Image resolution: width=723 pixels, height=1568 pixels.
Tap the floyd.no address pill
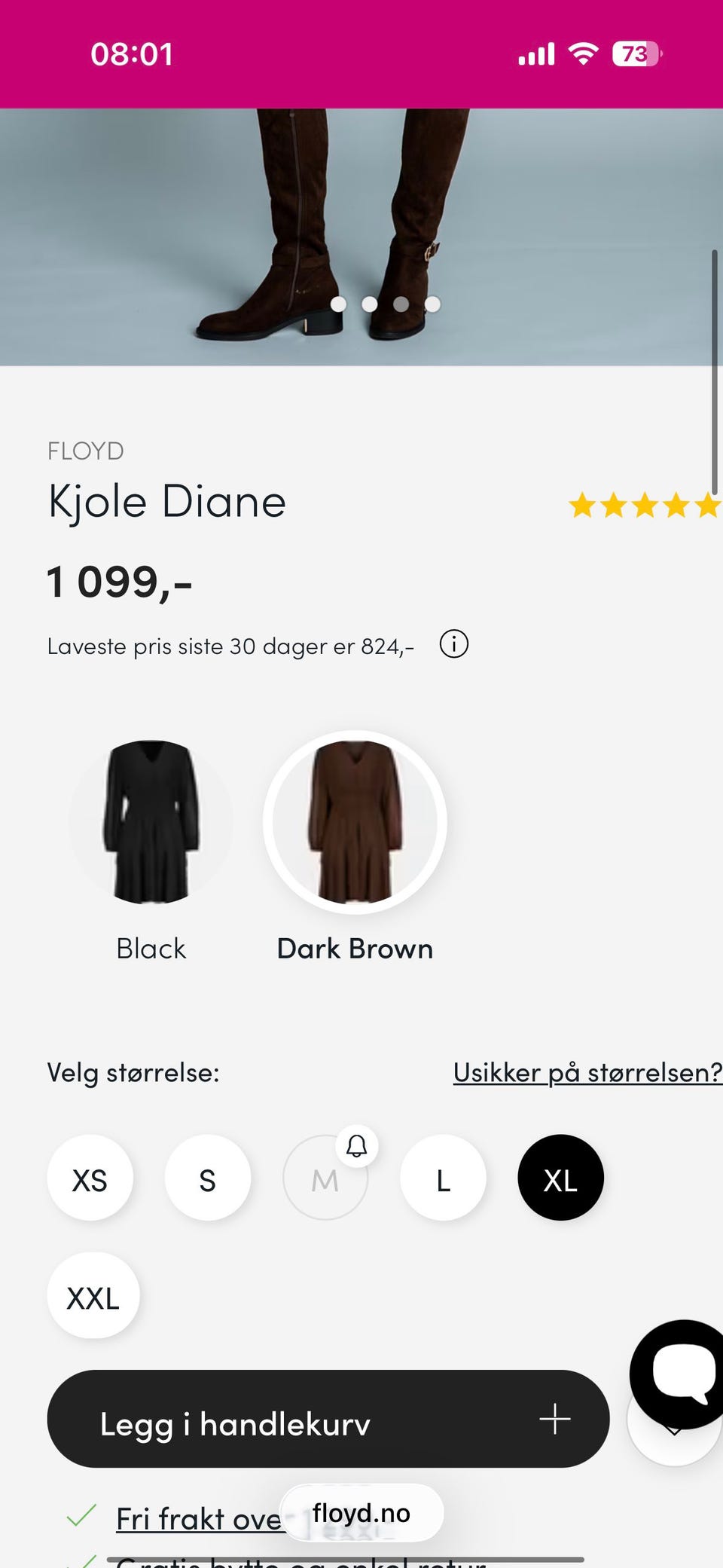tap(361, 1513)
